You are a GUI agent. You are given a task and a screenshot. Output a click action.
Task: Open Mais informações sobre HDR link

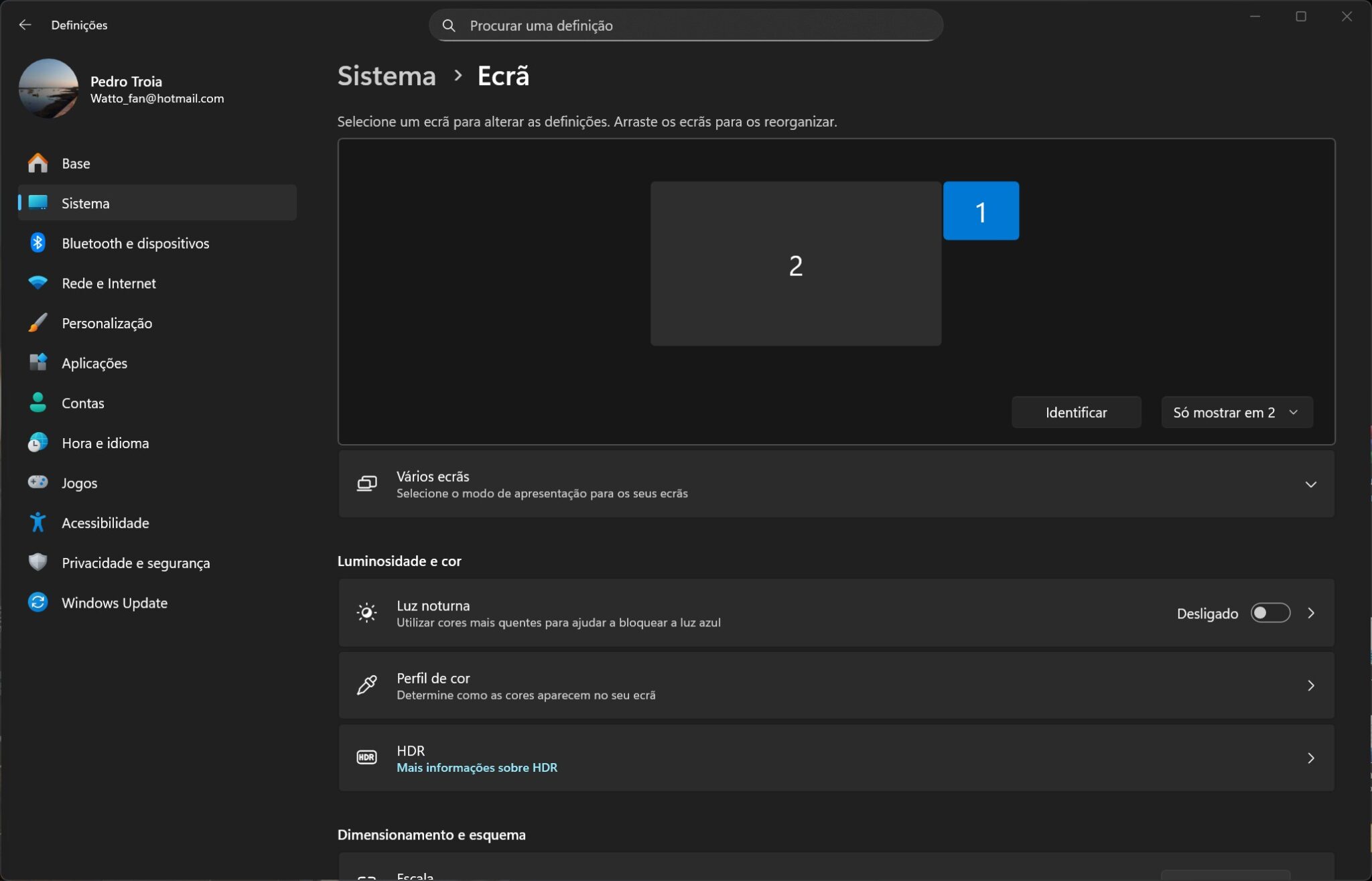point(476,768)
